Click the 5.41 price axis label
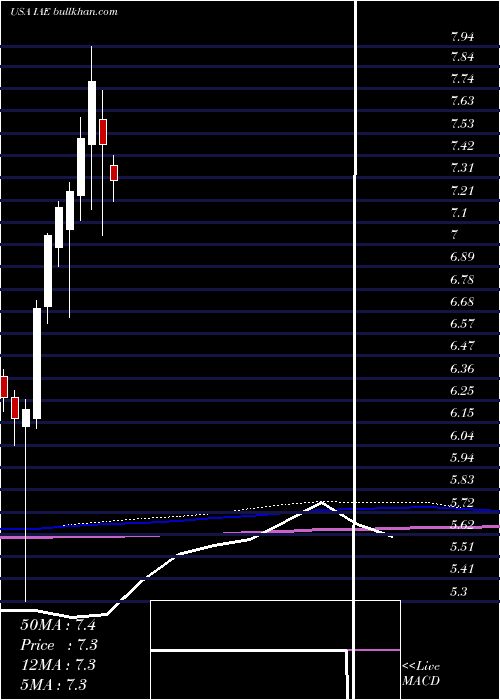This screenshot has height=700, width=500. [x=462, y=569]
